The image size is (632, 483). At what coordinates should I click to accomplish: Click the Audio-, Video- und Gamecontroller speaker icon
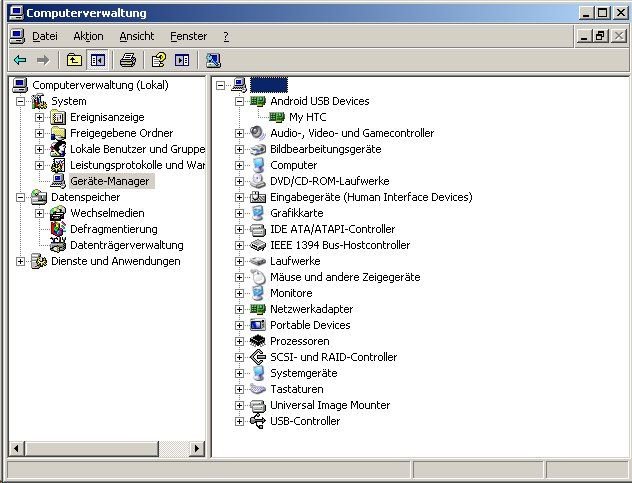coord(258,133)
